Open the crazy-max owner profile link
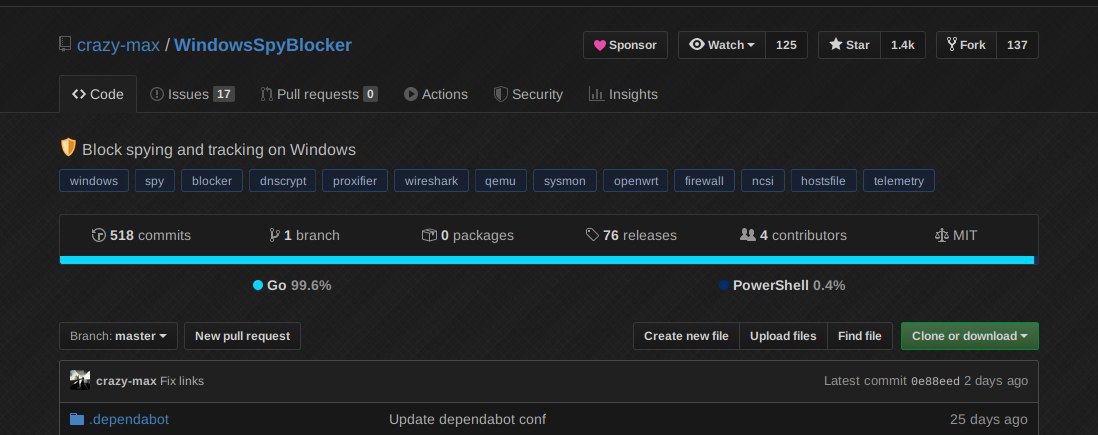Image resolution: width=1098 pixels, height=435 pixels. pos(118,45)
